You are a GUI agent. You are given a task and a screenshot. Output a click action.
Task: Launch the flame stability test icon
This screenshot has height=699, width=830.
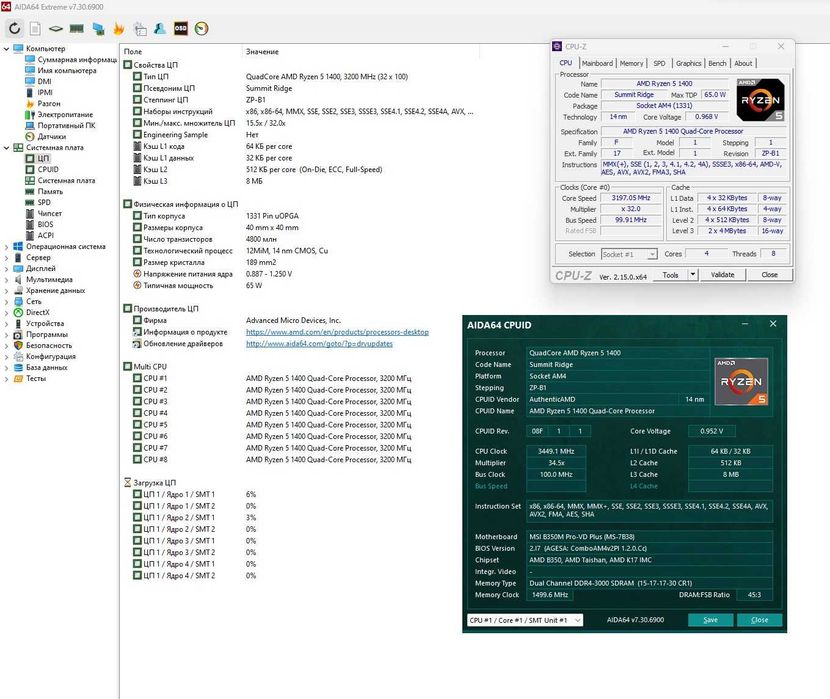(119, 29)
